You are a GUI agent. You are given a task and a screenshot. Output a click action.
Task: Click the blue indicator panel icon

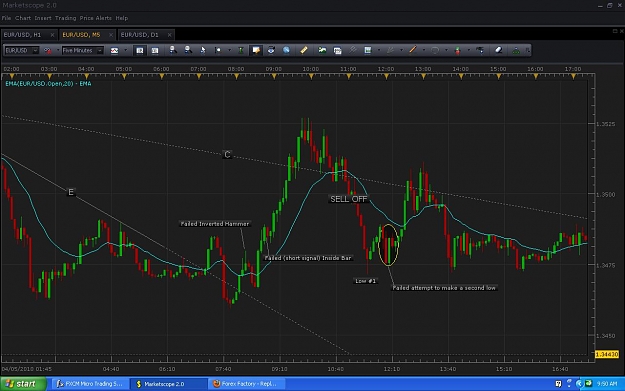click(368, 50)
